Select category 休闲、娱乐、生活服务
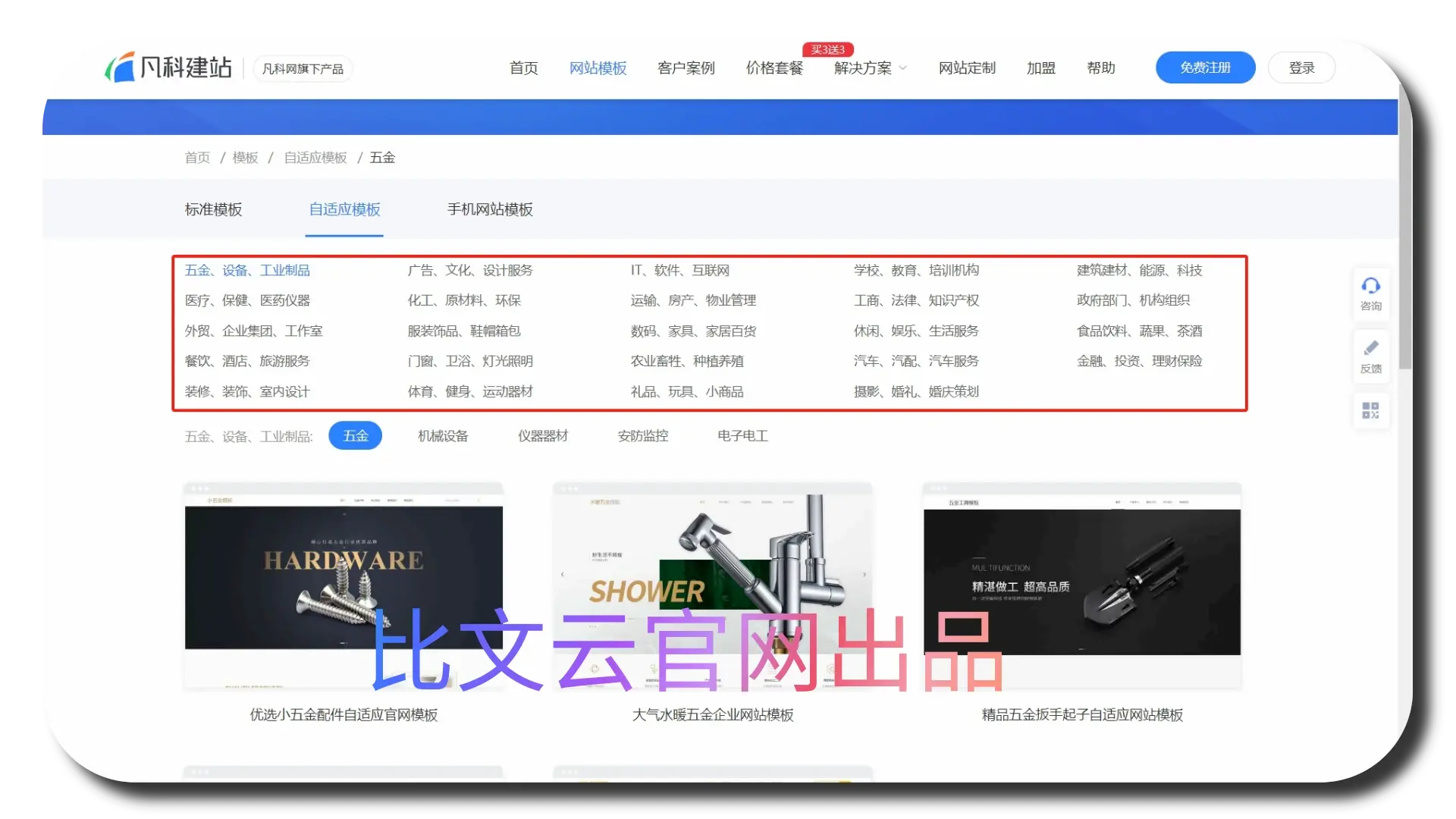The image size is (1456, 819). [916, 331]
